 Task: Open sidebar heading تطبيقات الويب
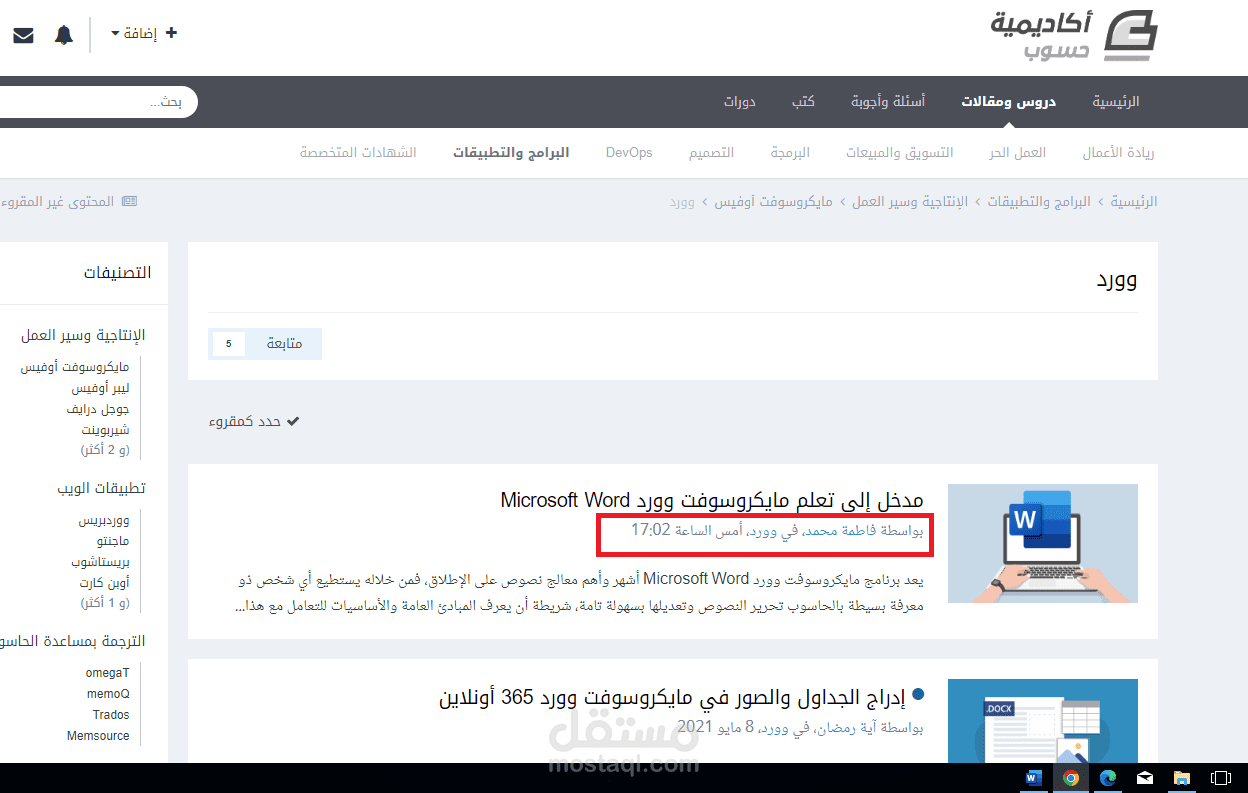(102, 488)
